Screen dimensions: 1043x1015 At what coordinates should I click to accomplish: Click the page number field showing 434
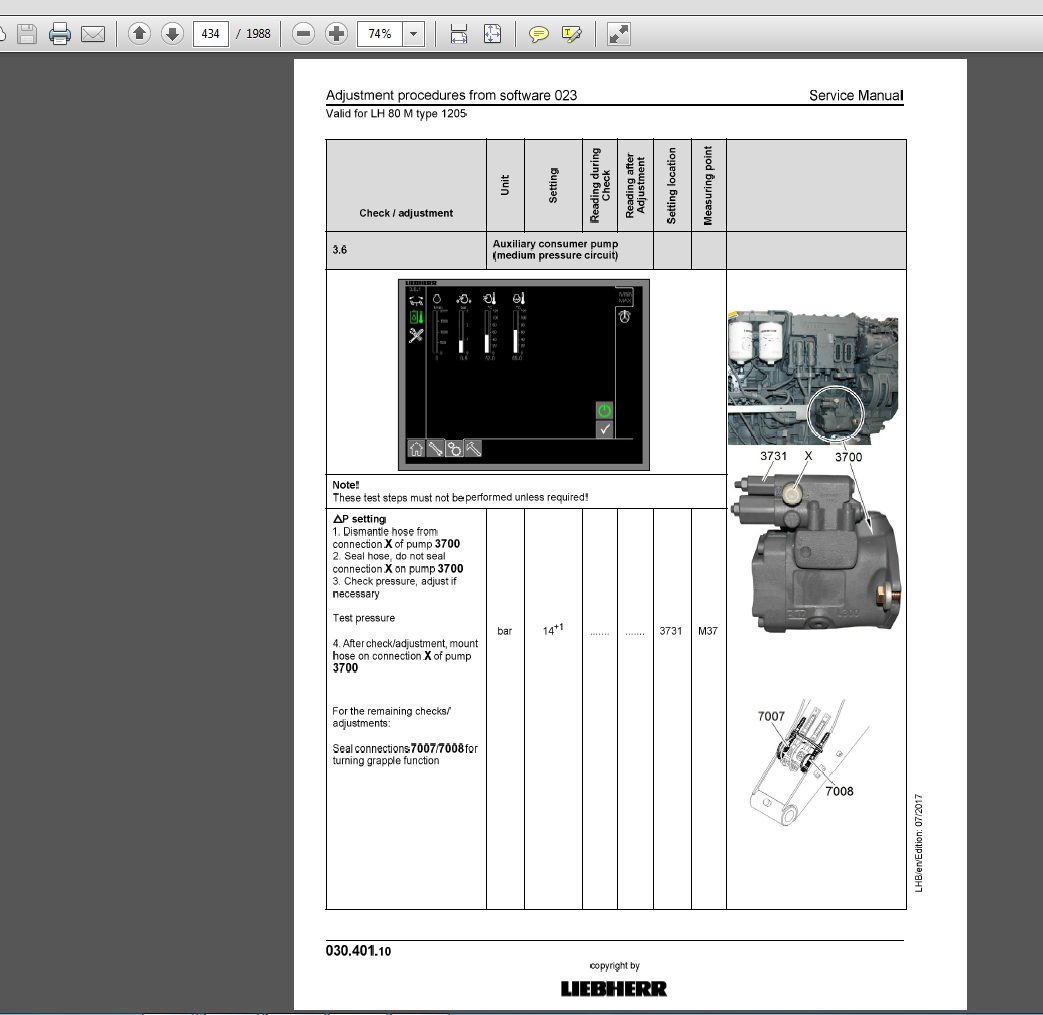pos(210,33)
